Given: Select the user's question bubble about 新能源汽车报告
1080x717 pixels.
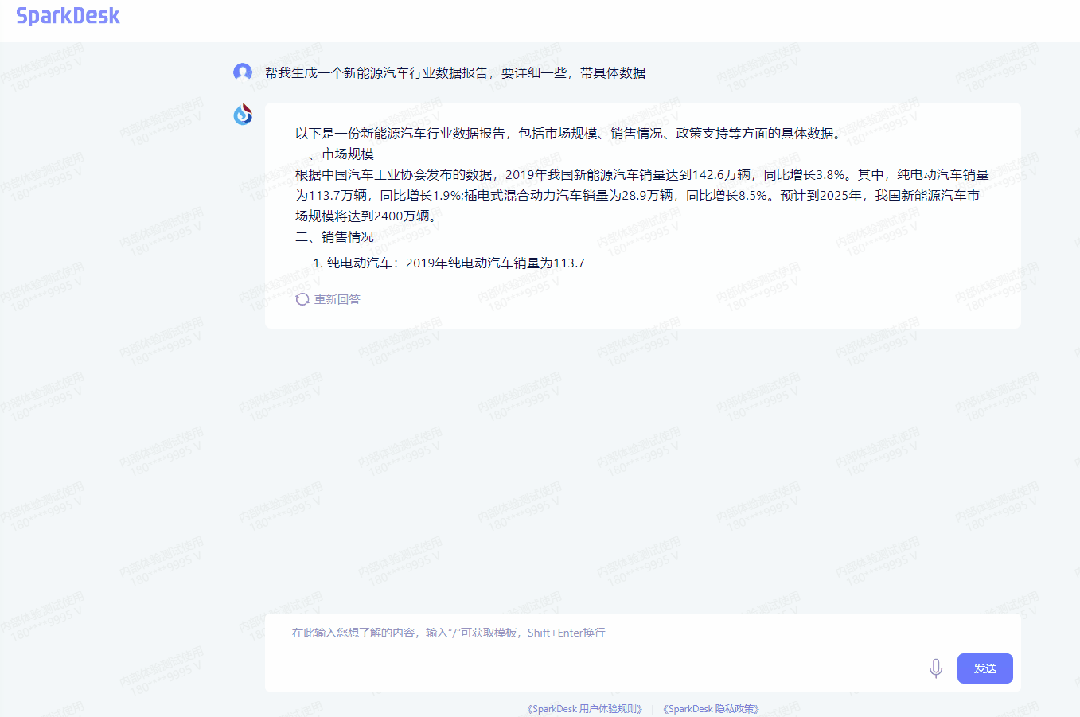Looking at the screenshot, I should pyautogui.click(x=456, y=72).
